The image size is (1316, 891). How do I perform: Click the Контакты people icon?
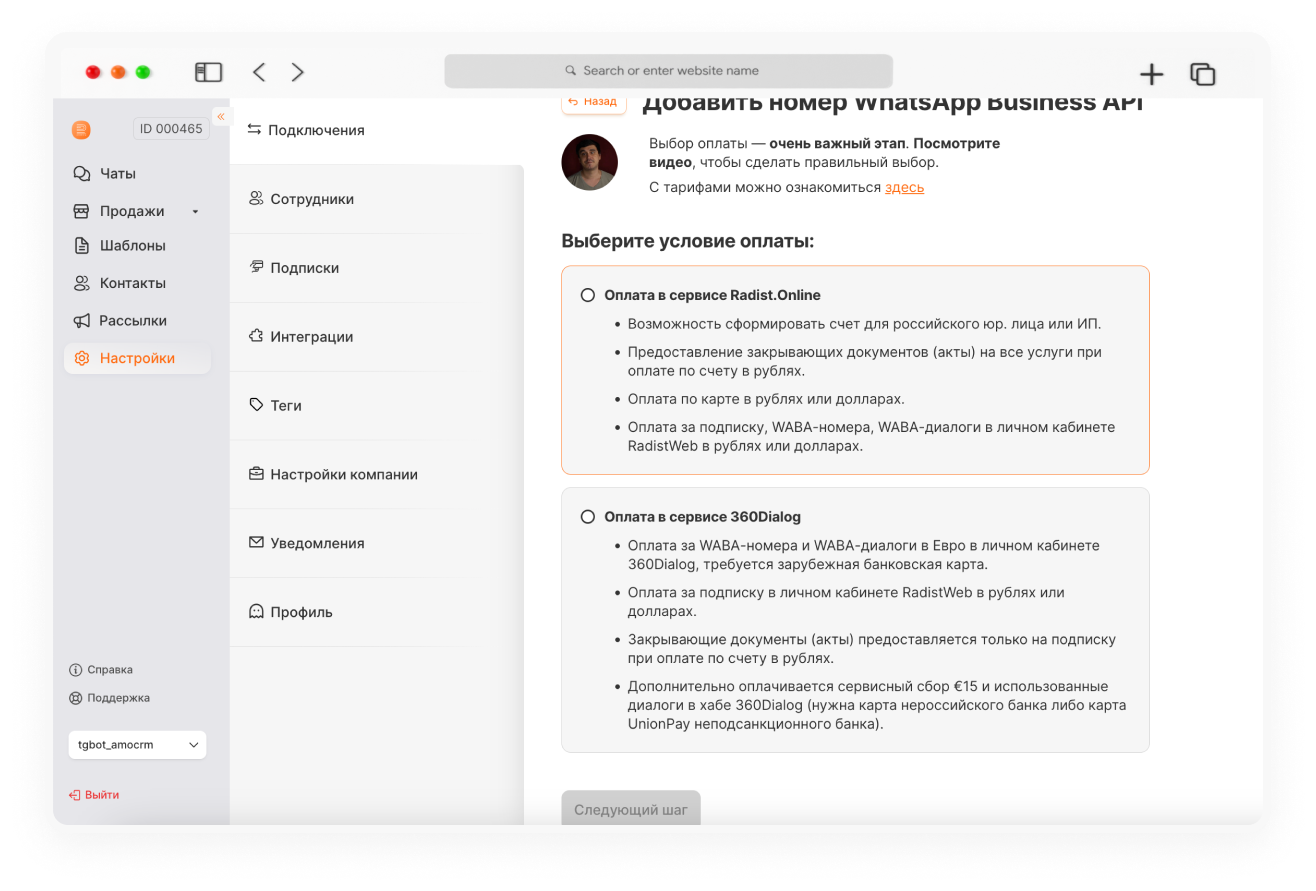coord(82,283)
